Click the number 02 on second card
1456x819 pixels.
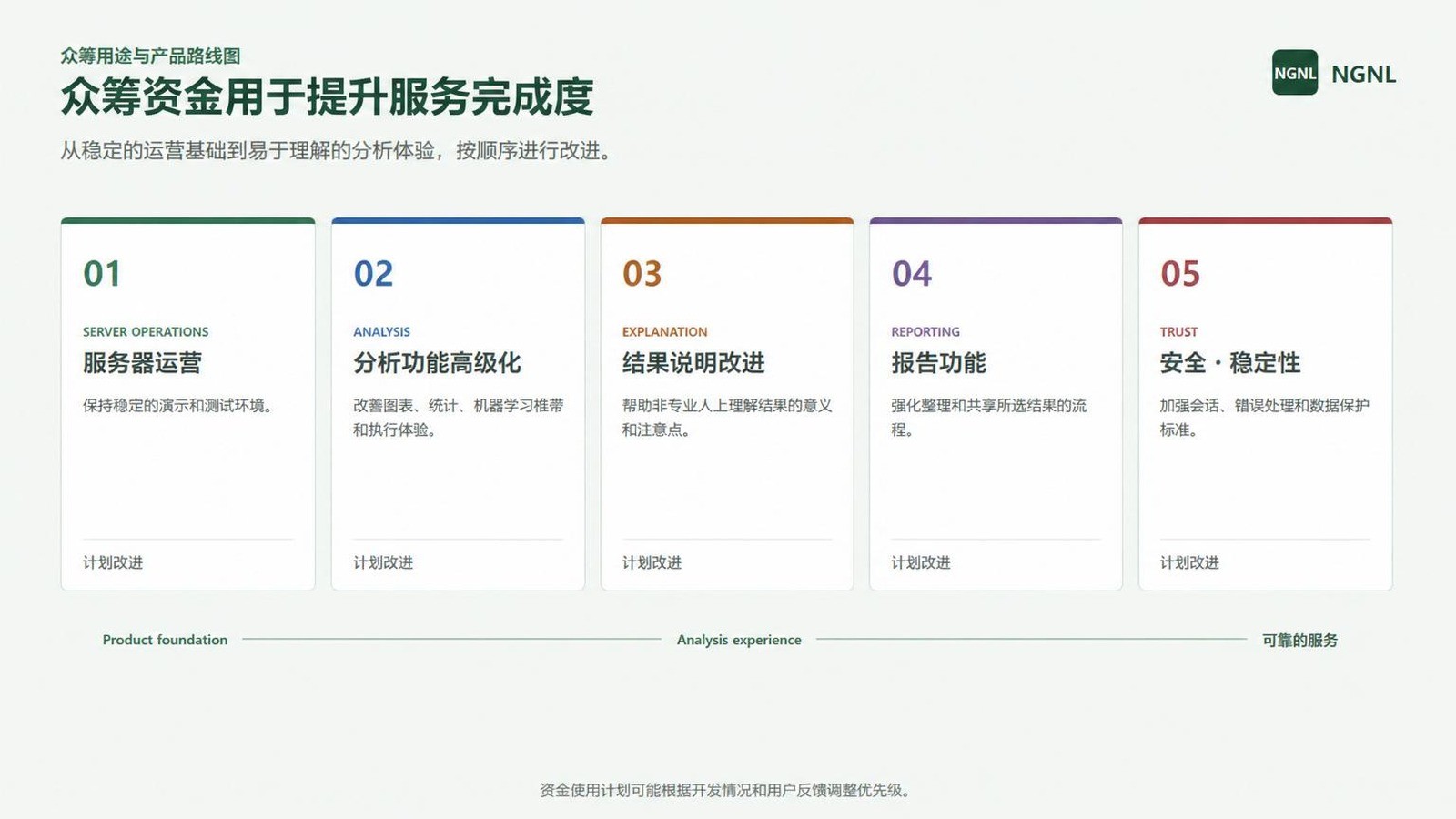(373, 273)
